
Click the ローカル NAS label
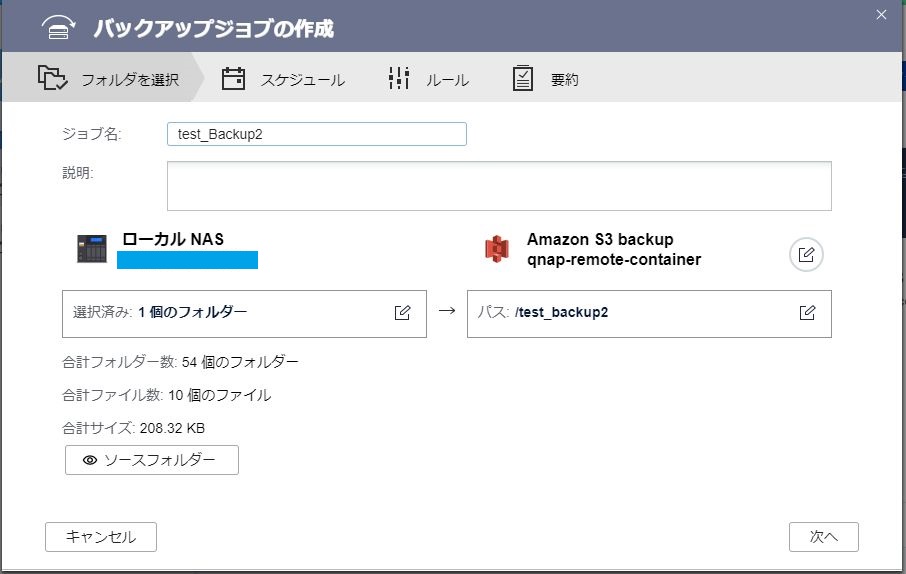pyautogui.click(x=173, y=239)
